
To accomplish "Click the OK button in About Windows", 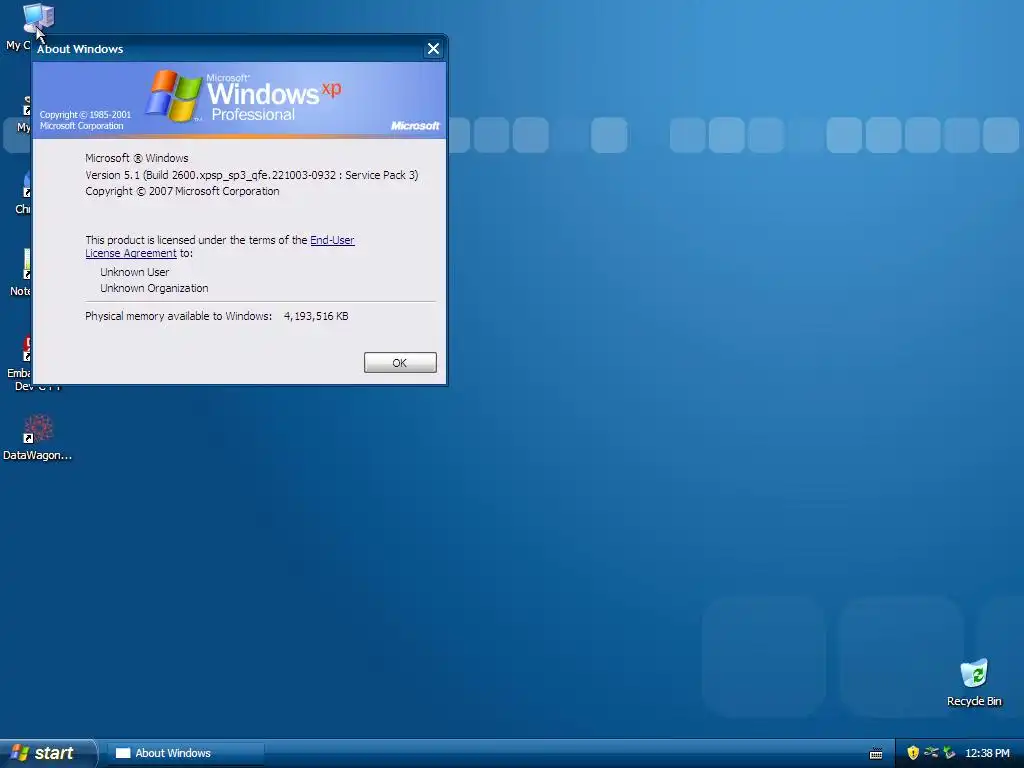I will click(400, 362).
